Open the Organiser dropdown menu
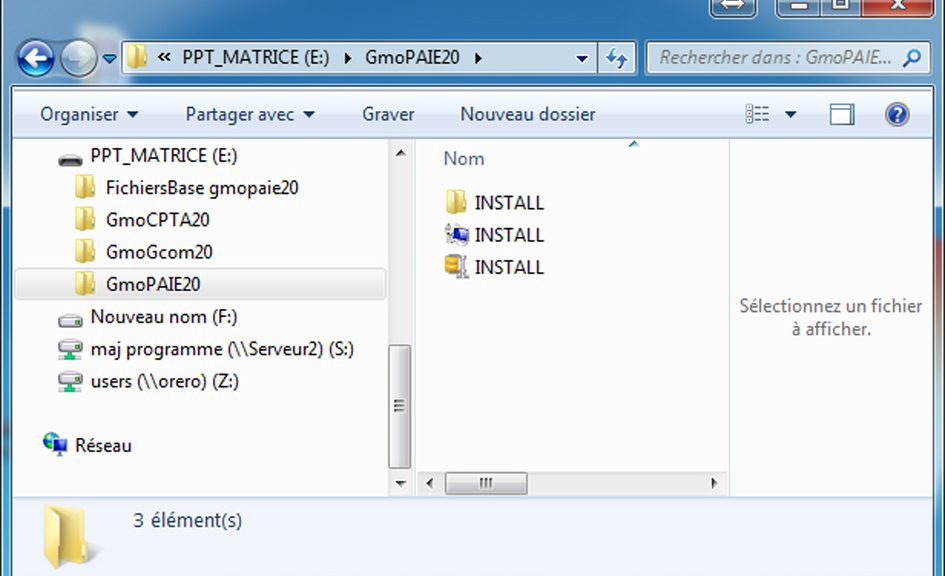The image size is (945, 576). pyautogui.click(x=89, y=114)
